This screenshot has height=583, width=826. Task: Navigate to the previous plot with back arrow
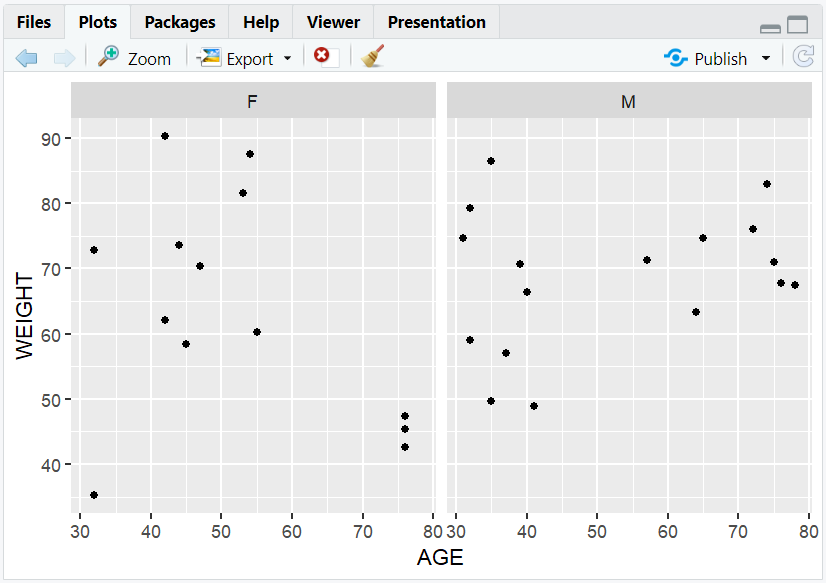tap(26, 58)
